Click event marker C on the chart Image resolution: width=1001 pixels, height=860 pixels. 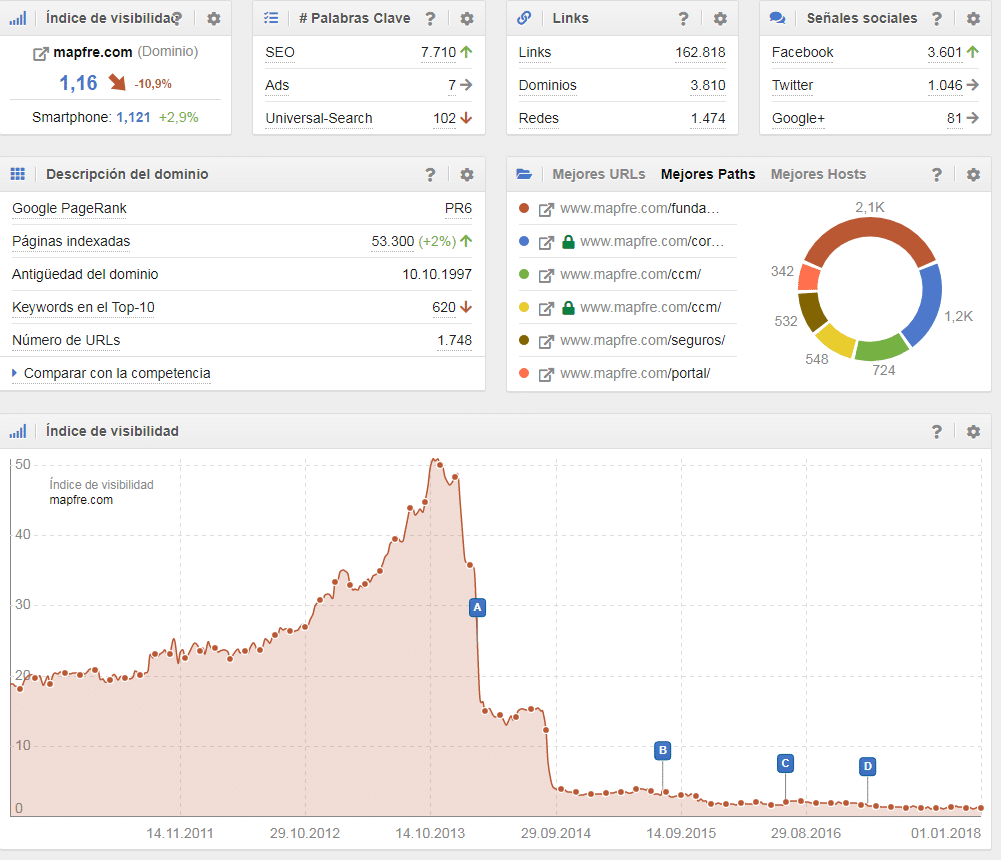coord(785,763)
